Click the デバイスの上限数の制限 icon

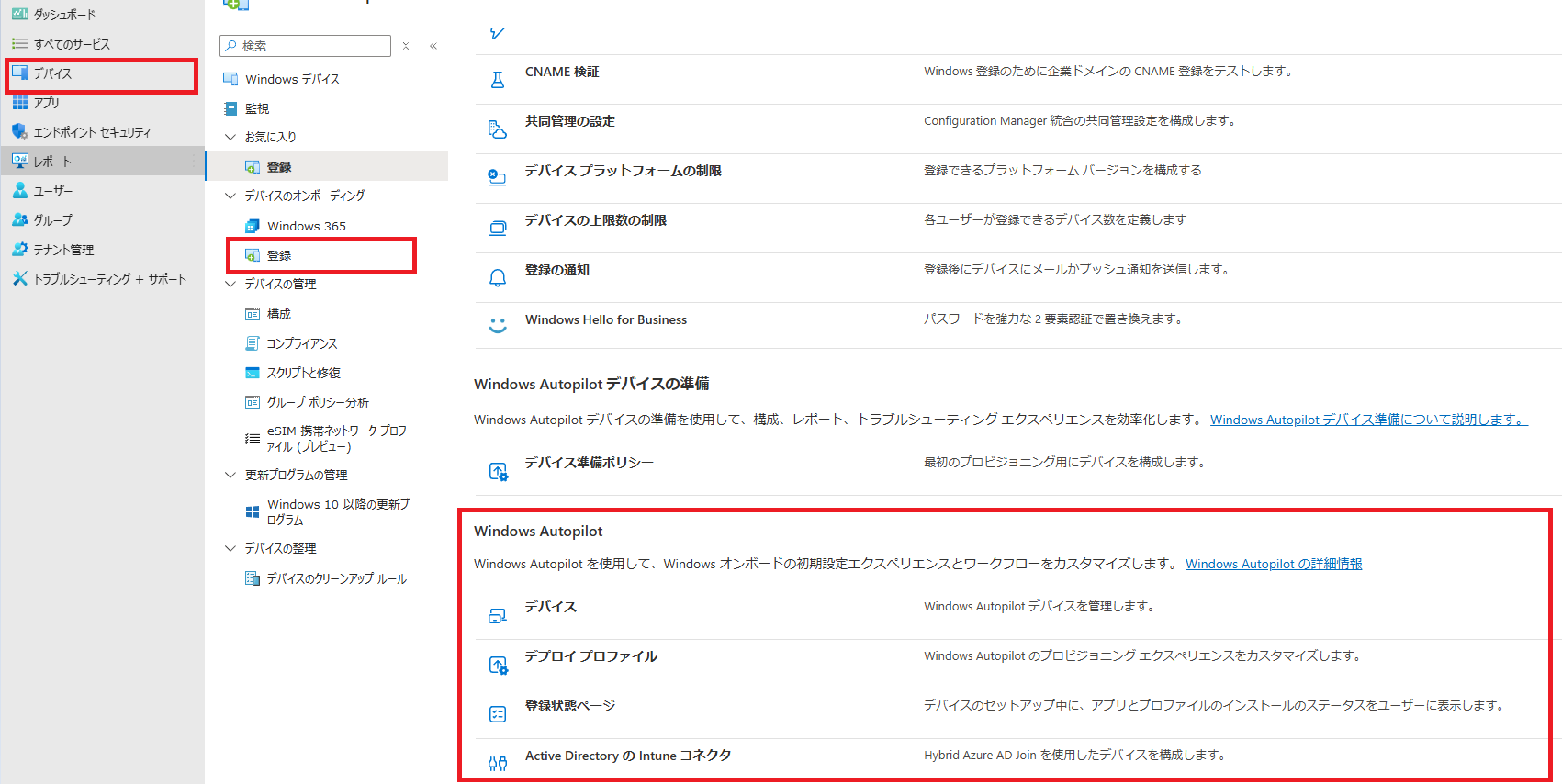[x=498, y=228]
